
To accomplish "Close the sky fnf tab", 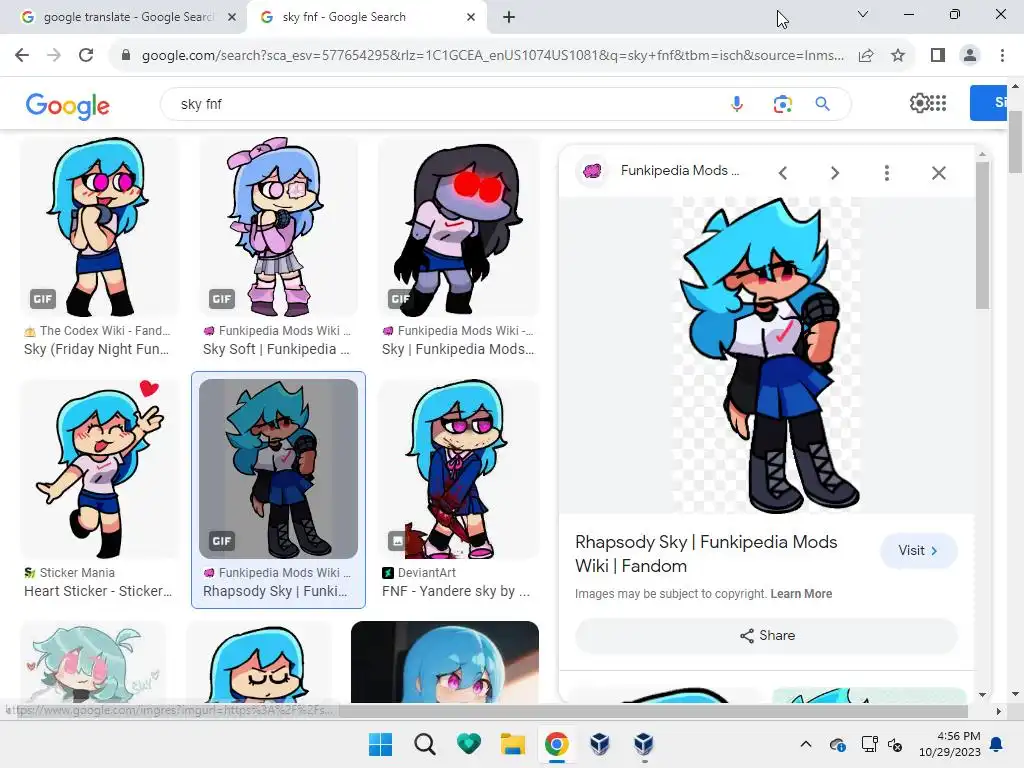I will pos(471,17).
